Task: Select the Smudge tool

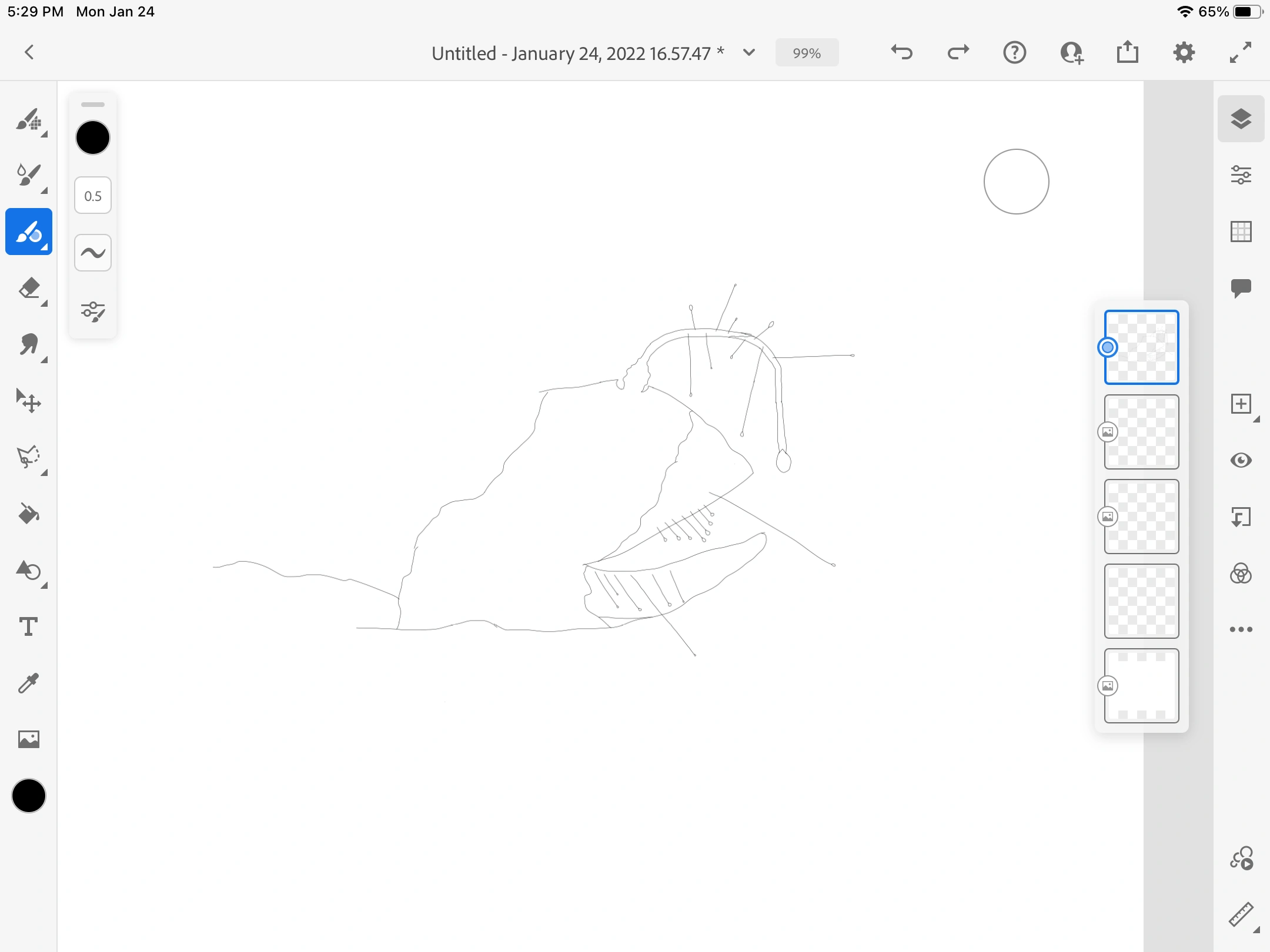Action: pos(28,345)
